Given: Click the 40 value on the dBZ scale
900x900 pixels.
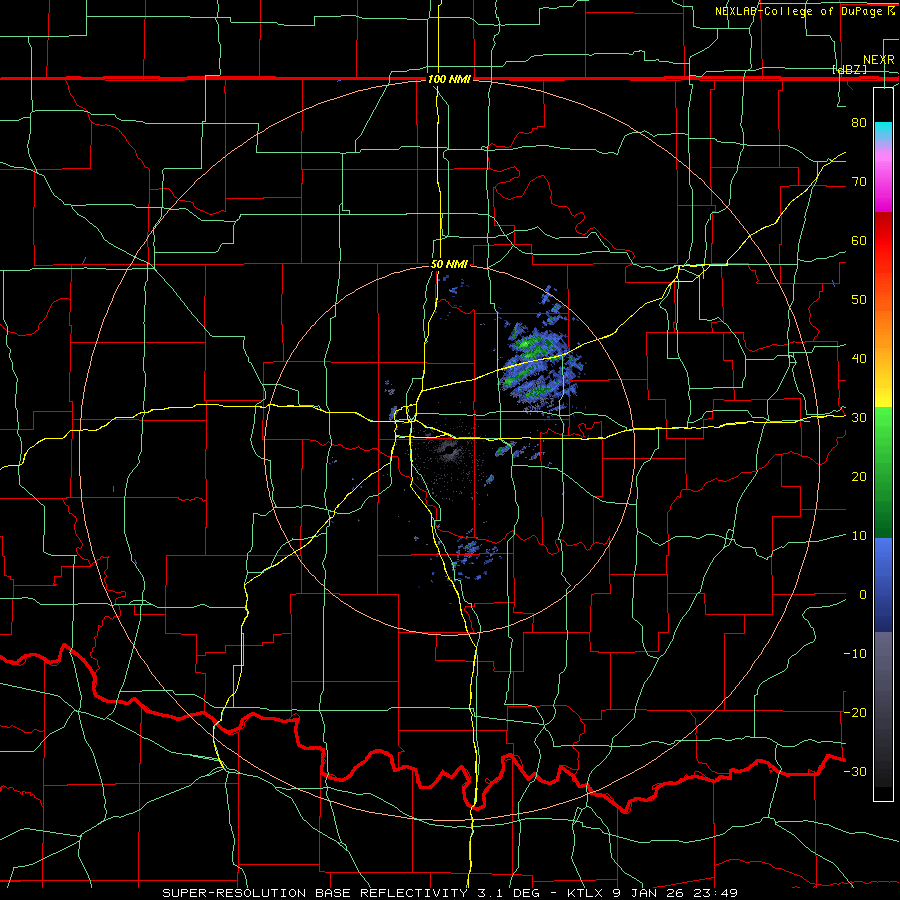Looking at the screenshot, I should point(859,359).
